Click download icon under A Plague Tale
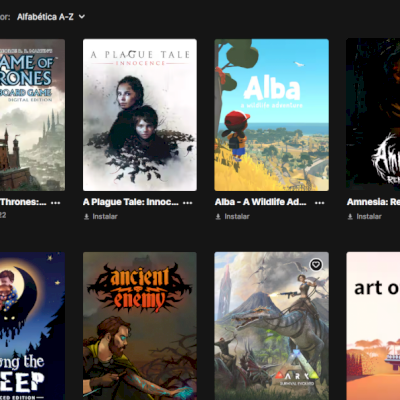Screen dimensions: 400x400 click(86, 217)
